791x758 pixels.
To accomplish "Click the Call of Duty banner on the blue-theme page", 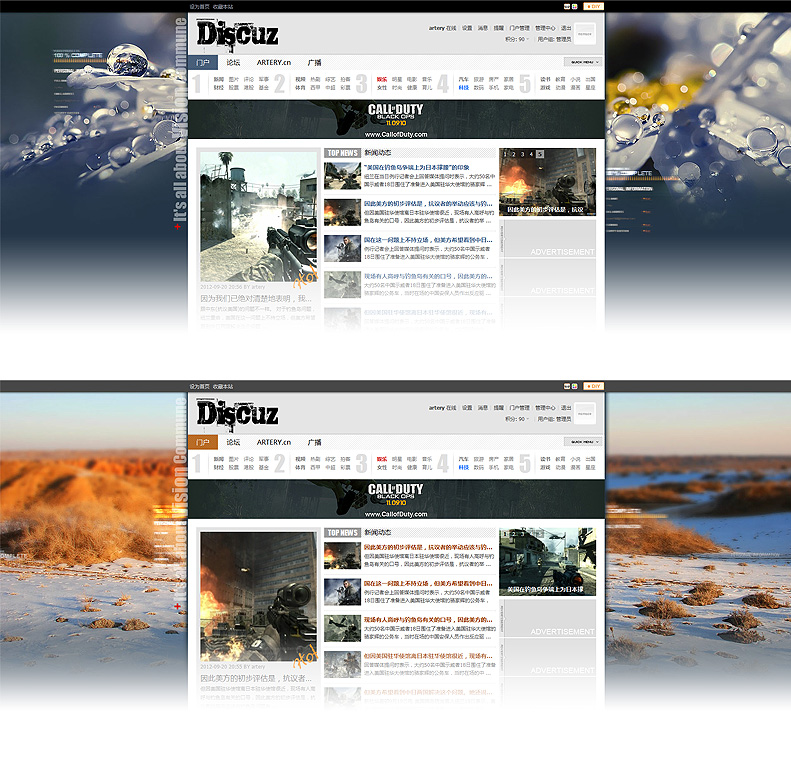I will pyautogui.click(x=396, y=120).
